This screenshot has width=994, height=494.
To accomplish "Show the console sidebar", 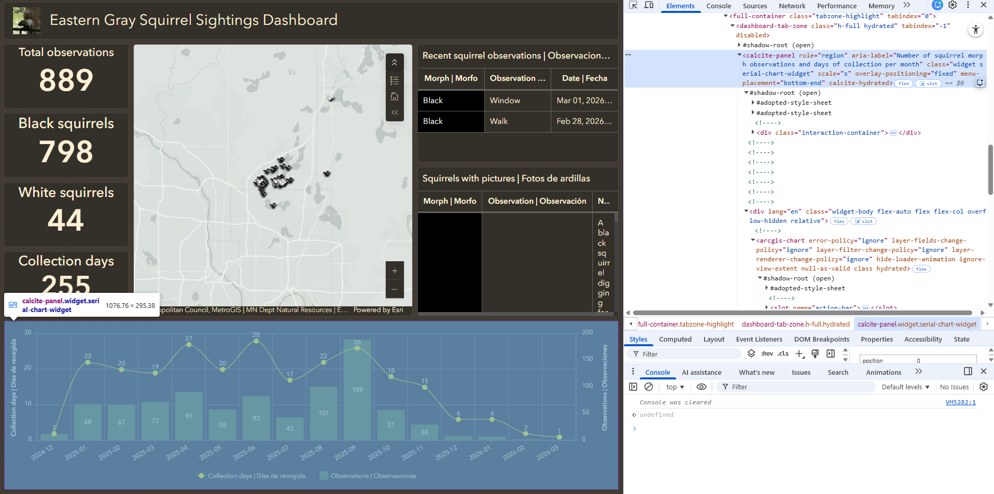I will click(x=633, y=387).
